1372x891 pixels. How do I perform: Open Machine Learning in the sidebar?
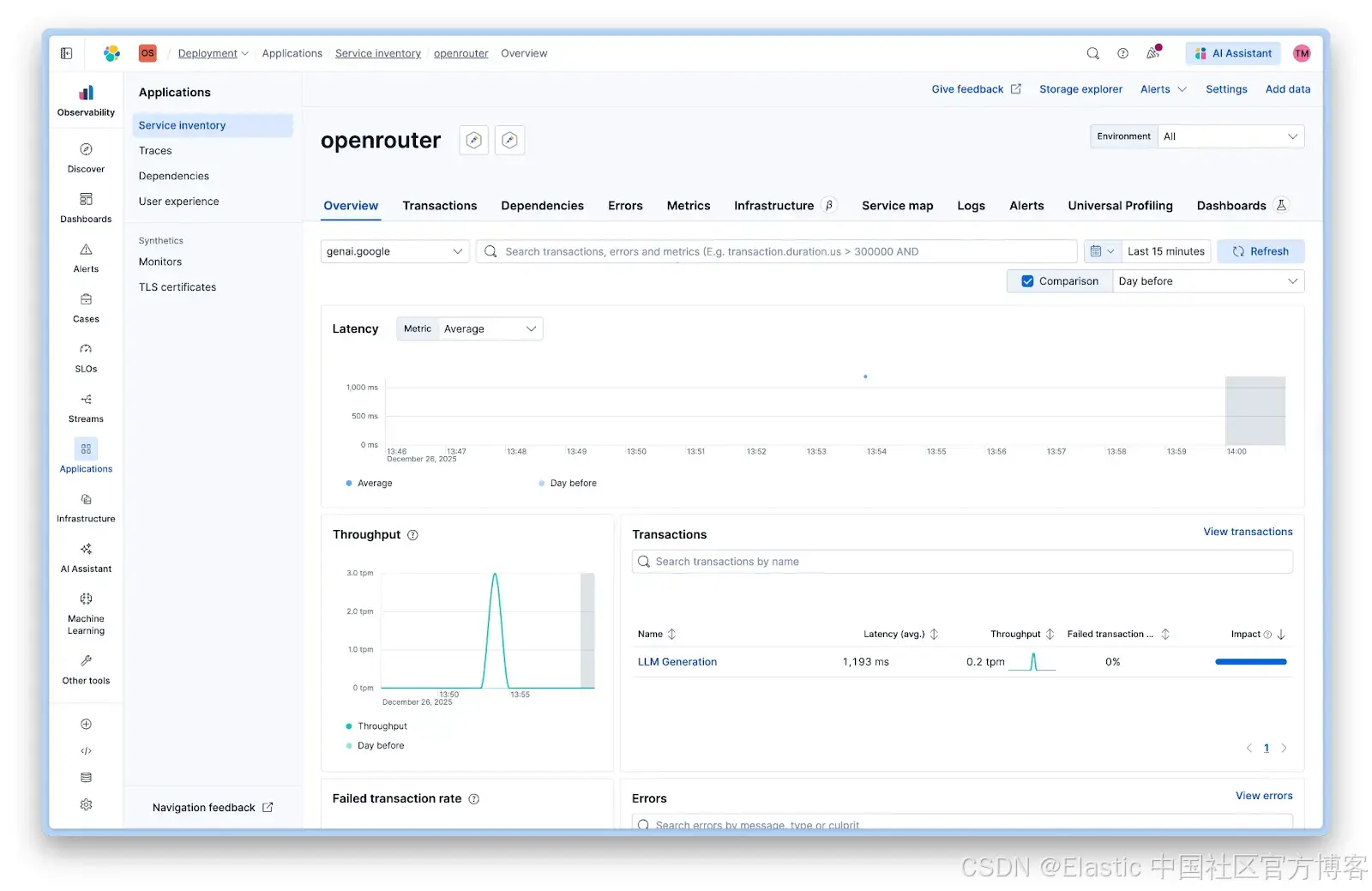pyautogui.click(x=86, y=613)
